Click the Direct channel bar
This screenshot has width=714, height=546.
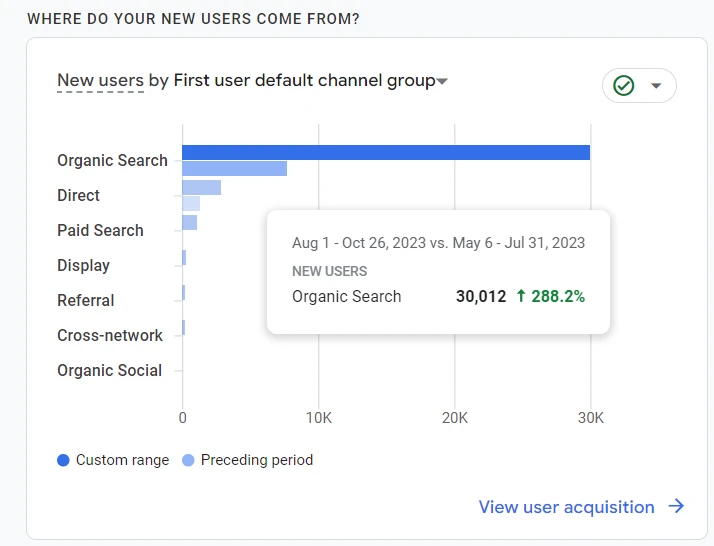tap(201, 187)
